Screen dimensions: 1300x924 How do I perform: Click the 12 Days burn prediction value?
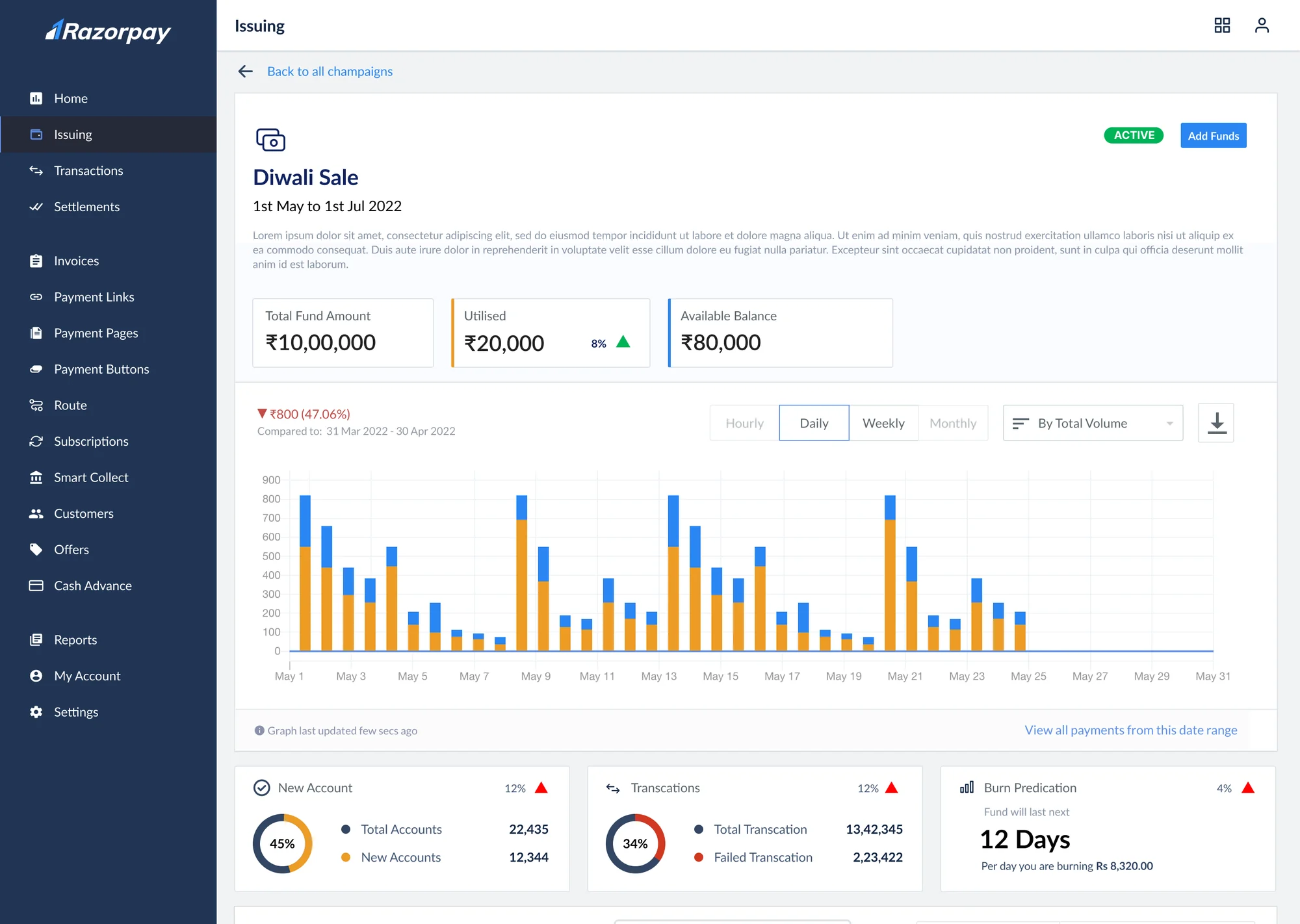(x=1024, y=840)
